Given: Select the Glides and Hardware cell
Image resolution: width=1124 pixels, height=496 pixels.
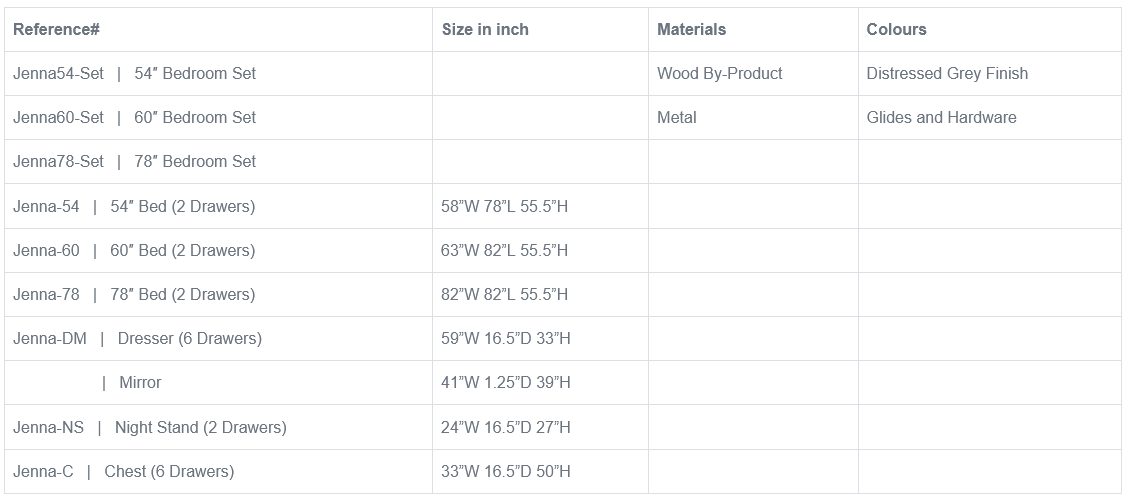Looking at the screenshot, I should (x=941, y=117).
